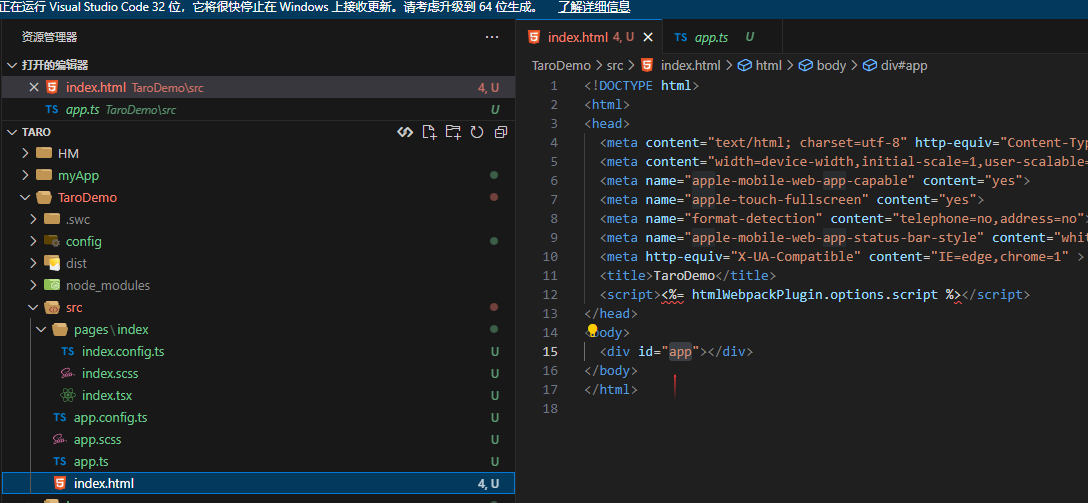Collapse the src folder chevron

click(33, 307)
